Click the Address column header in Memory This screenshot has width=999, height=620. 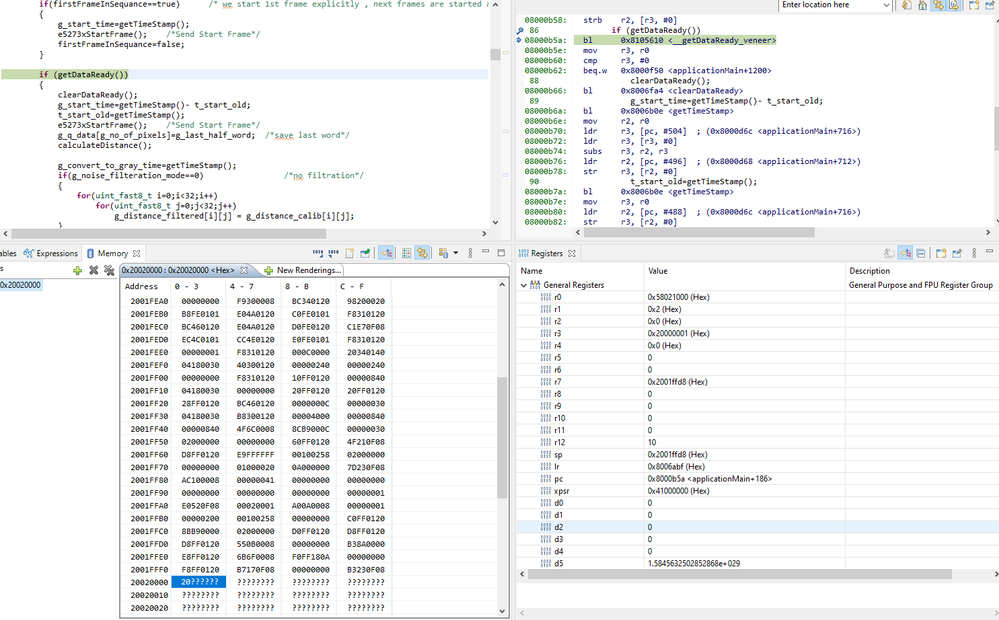tap(141, 286)
